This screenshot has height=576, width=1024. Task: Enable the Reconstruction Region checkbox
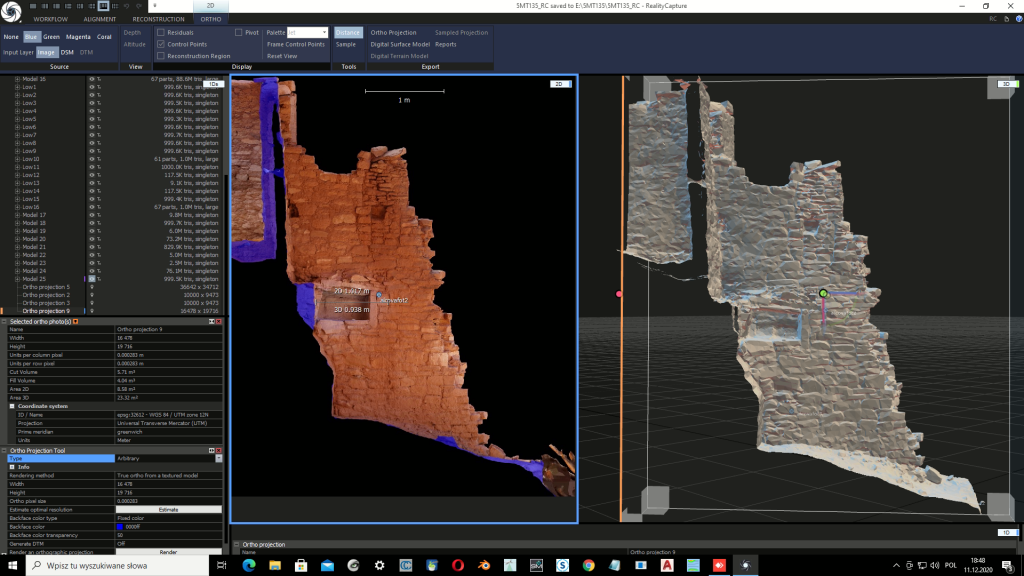pyautogui.click(x=161, y=56)
